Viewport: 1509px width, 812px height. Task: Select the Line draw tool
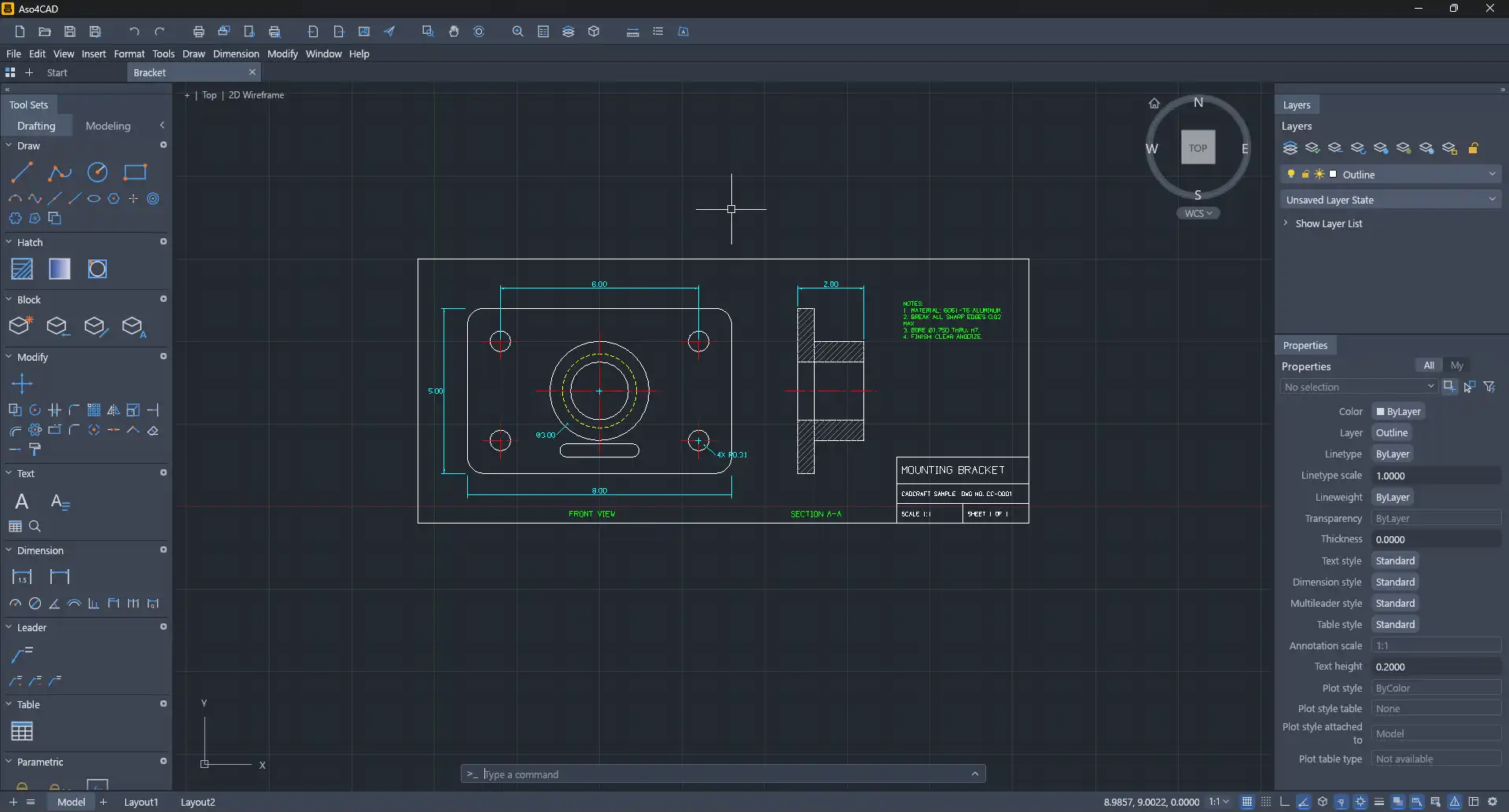(22, 172)
